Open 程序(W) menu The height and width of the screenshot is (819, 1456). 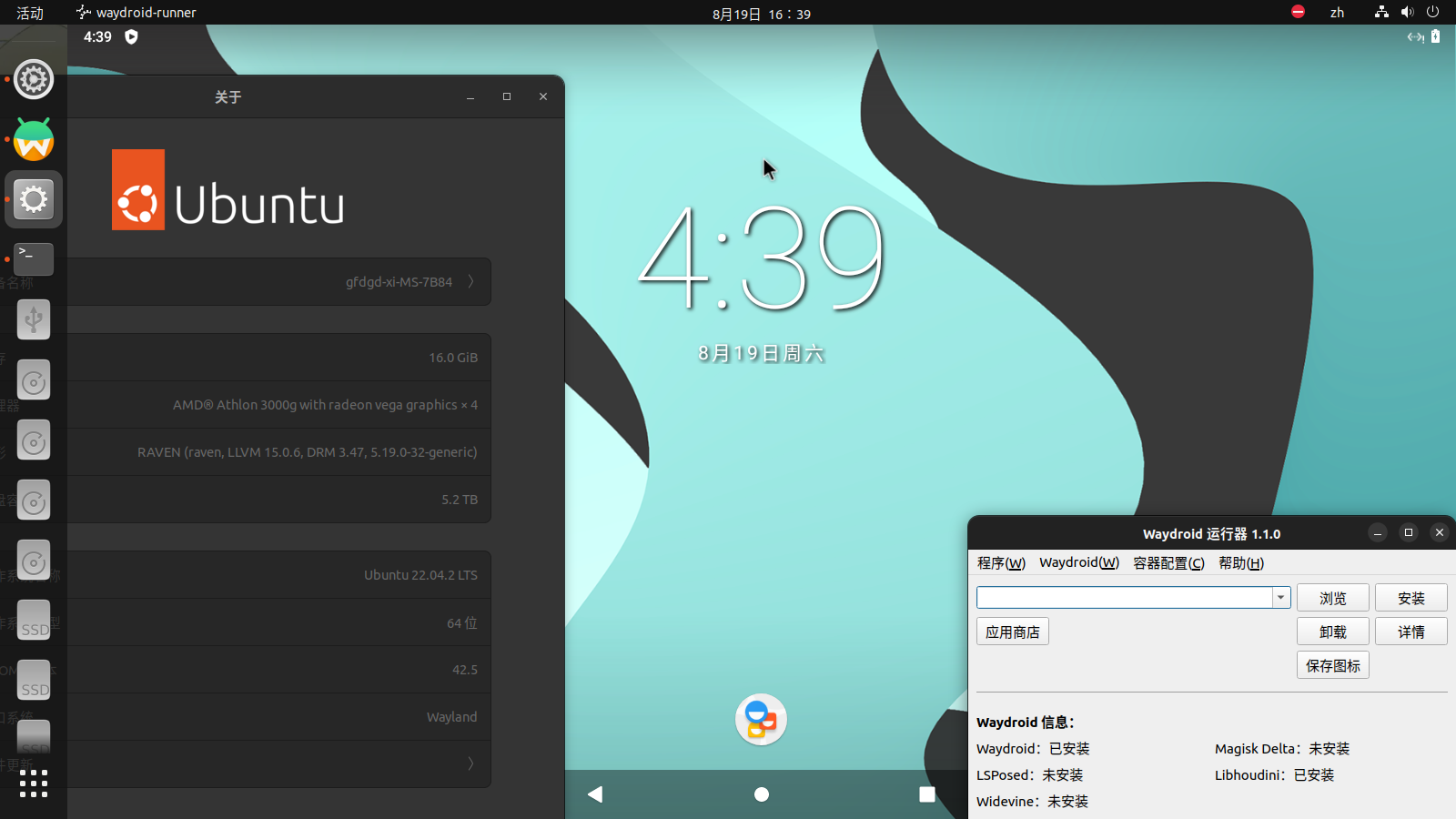(1001, 562)
